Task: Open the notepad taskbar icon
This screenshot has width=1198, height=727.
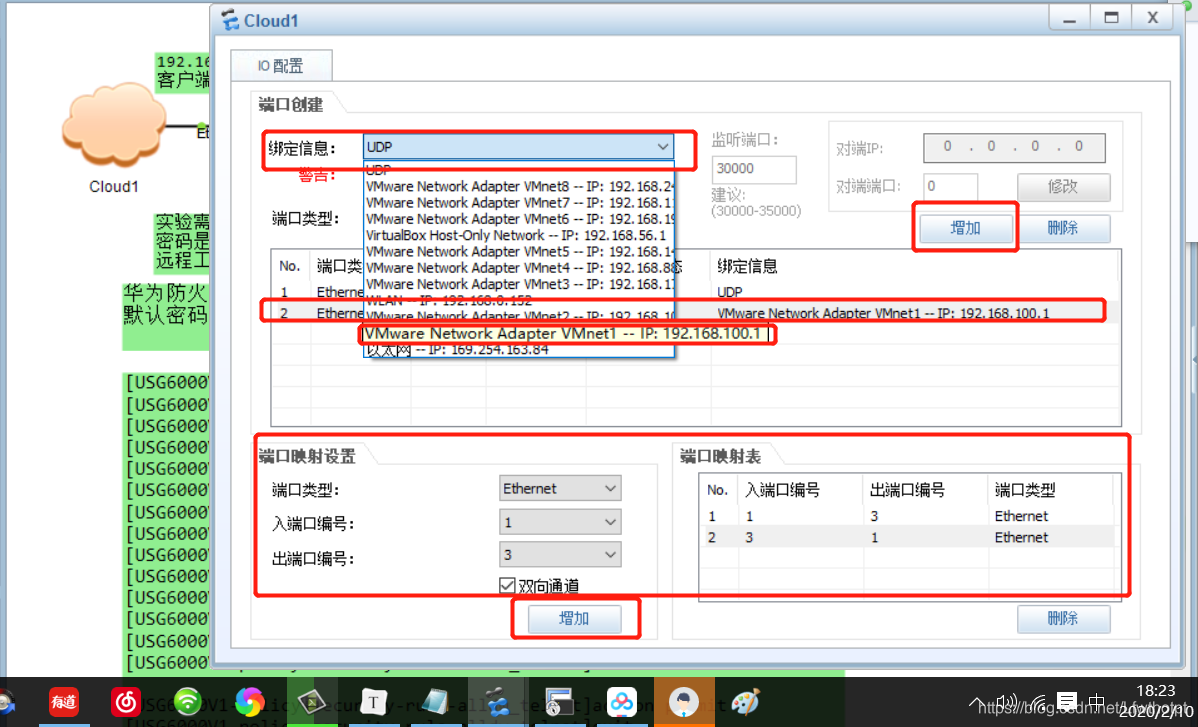Action: pyautogui.click(x=435, y=702)
